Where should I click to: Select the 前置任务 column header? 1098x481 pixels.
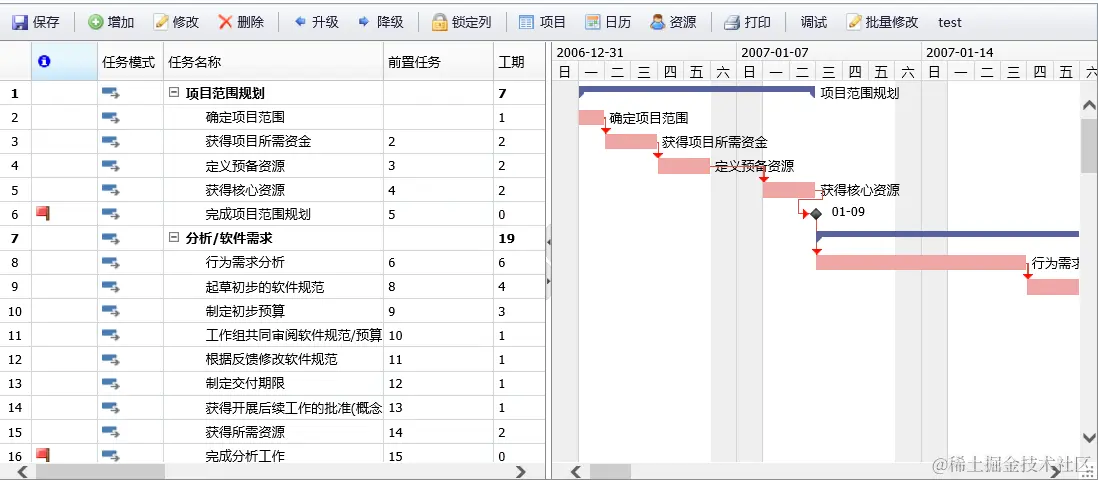pyautogui.click(x=438, y=62)
